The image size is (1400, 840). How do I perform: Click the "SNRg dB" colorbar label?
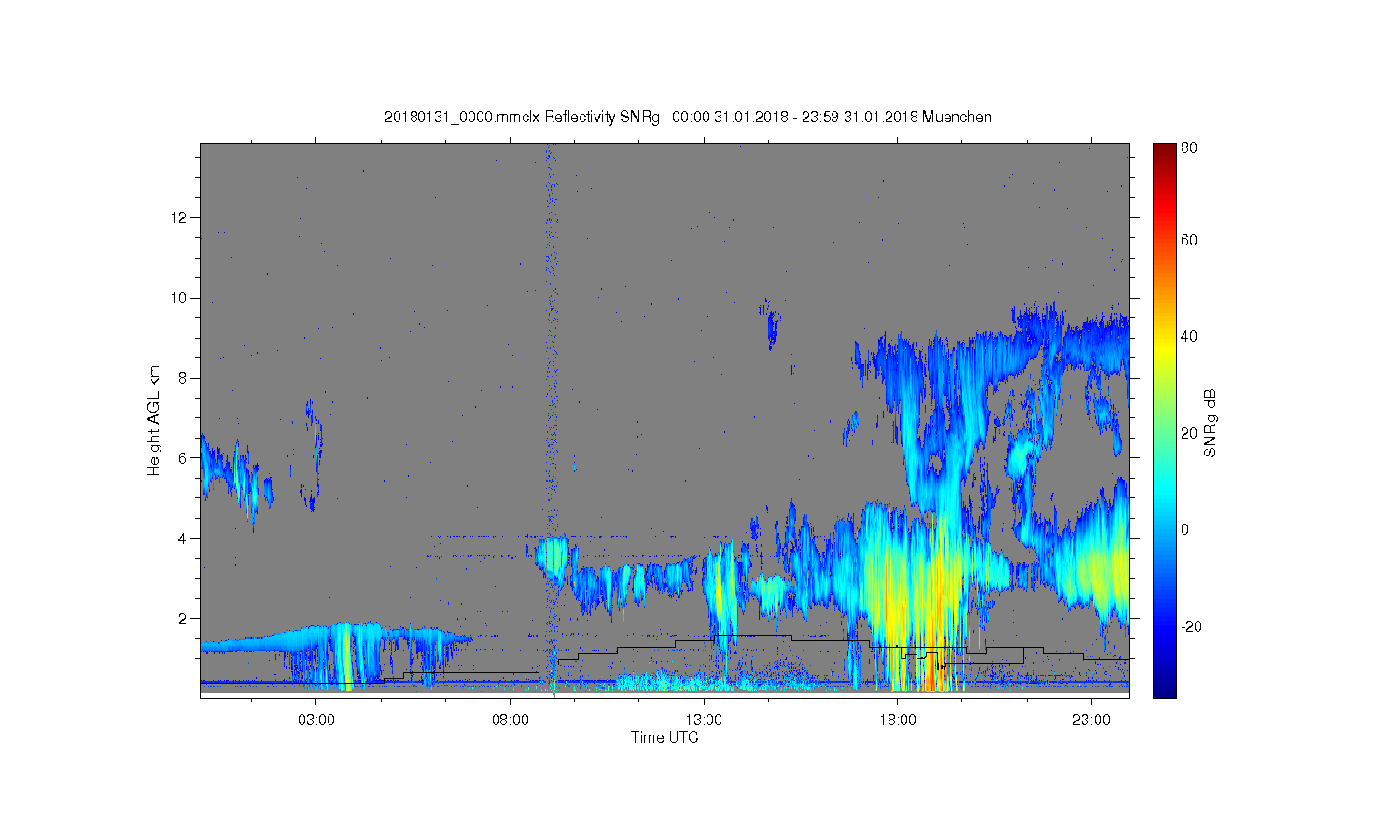1211,423
